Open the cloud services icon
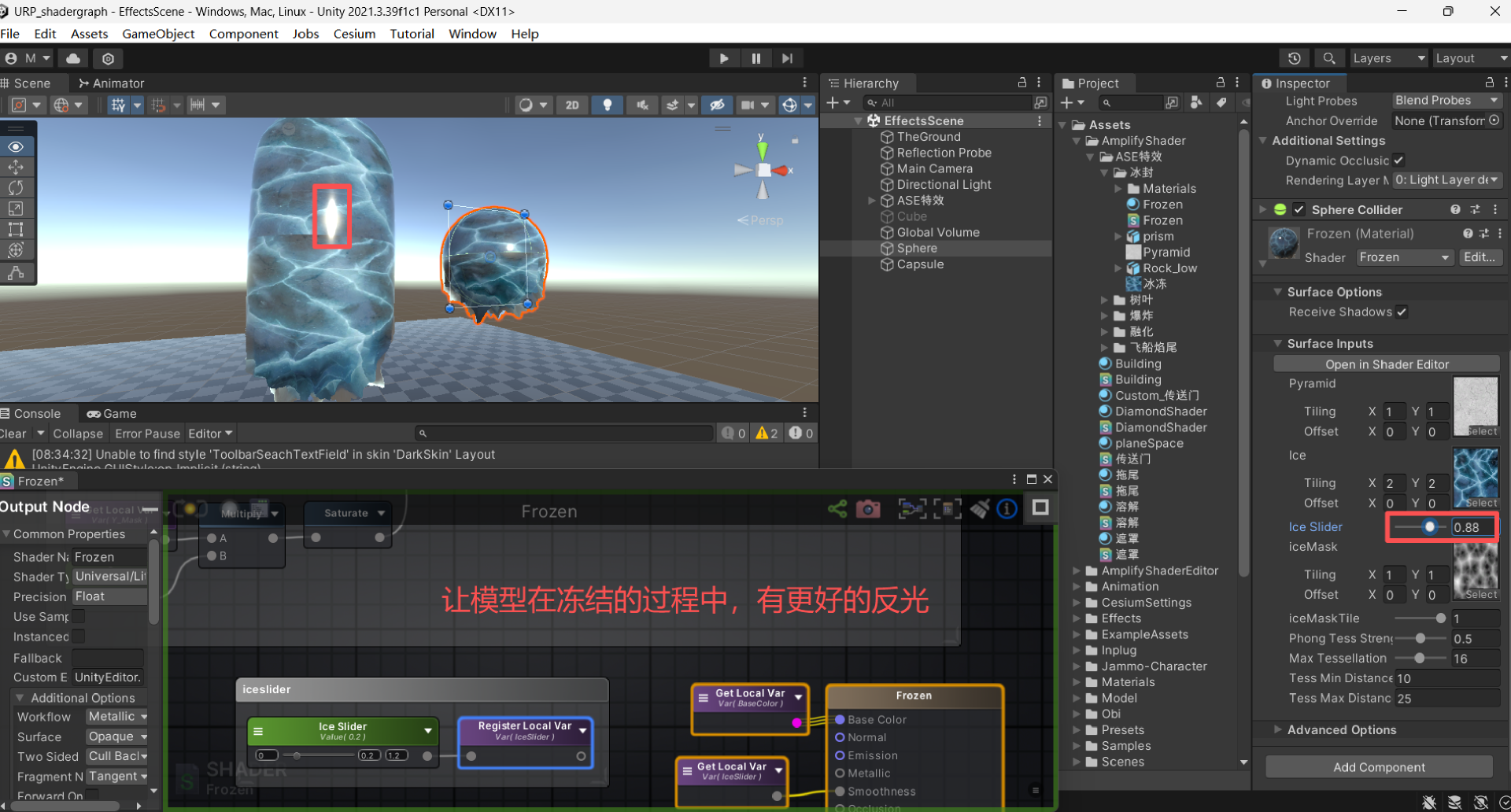 (x=73, y=58)
